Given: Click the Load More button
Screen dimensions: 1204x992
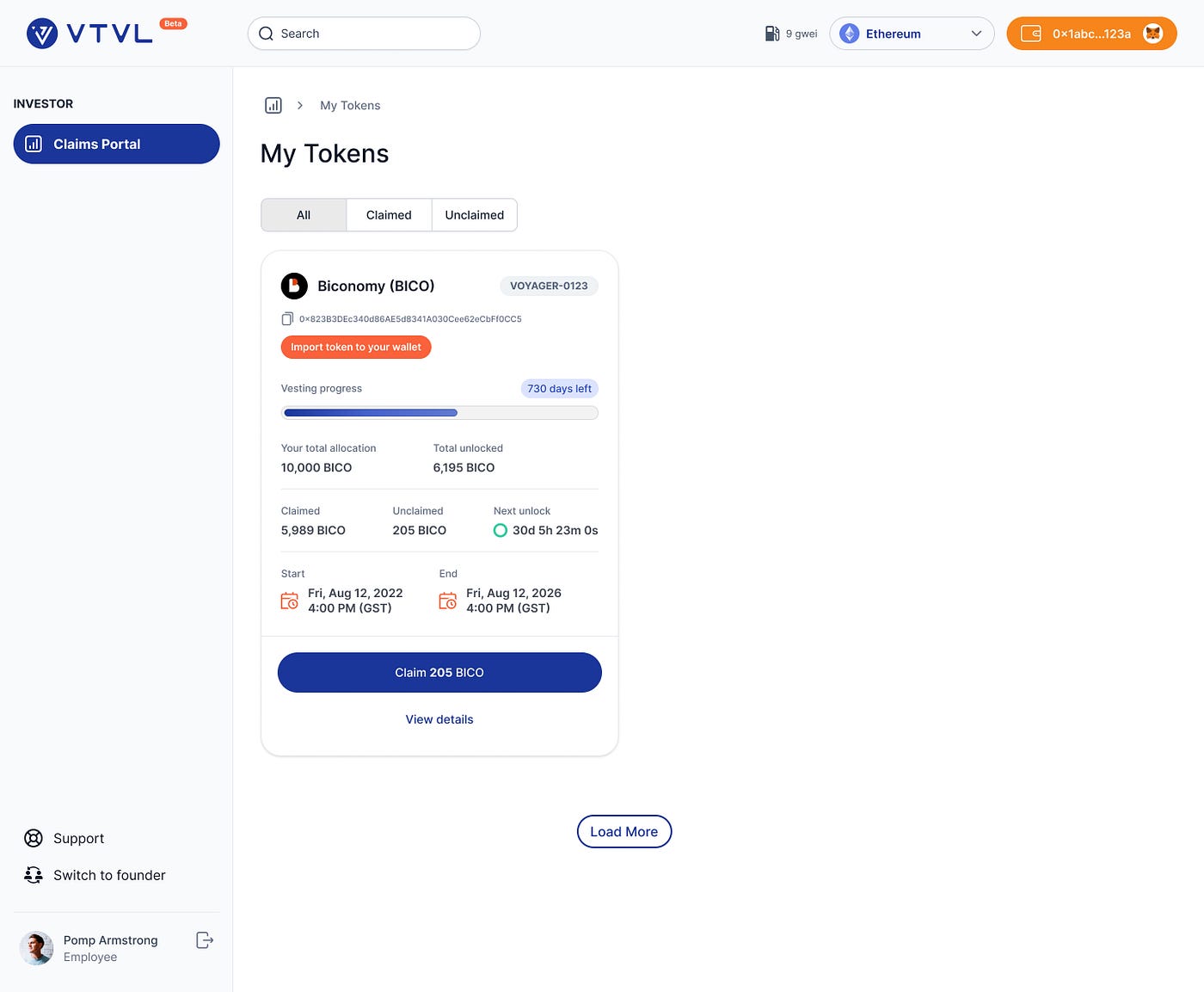Looking at the screenshot, I should pyautogui.click(x=624, y=831).
